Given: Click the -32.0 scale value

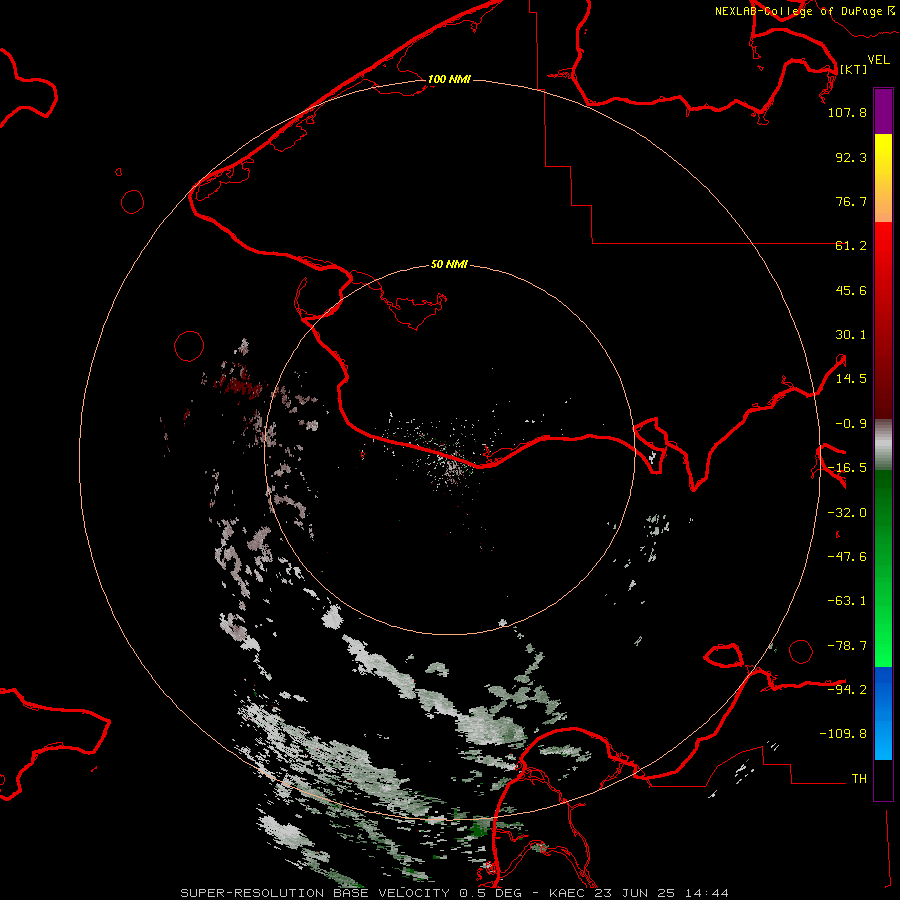Looking at the screenshot, I should click(847, 513).
